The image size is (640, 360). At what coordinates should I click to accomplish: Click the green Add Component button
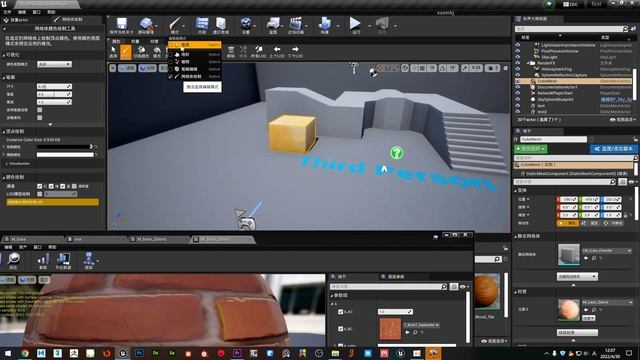531,149
